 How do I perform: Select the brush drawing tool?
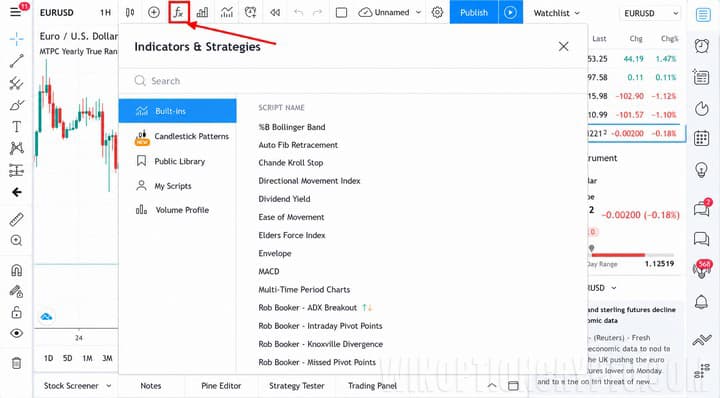tap(17, 105)
